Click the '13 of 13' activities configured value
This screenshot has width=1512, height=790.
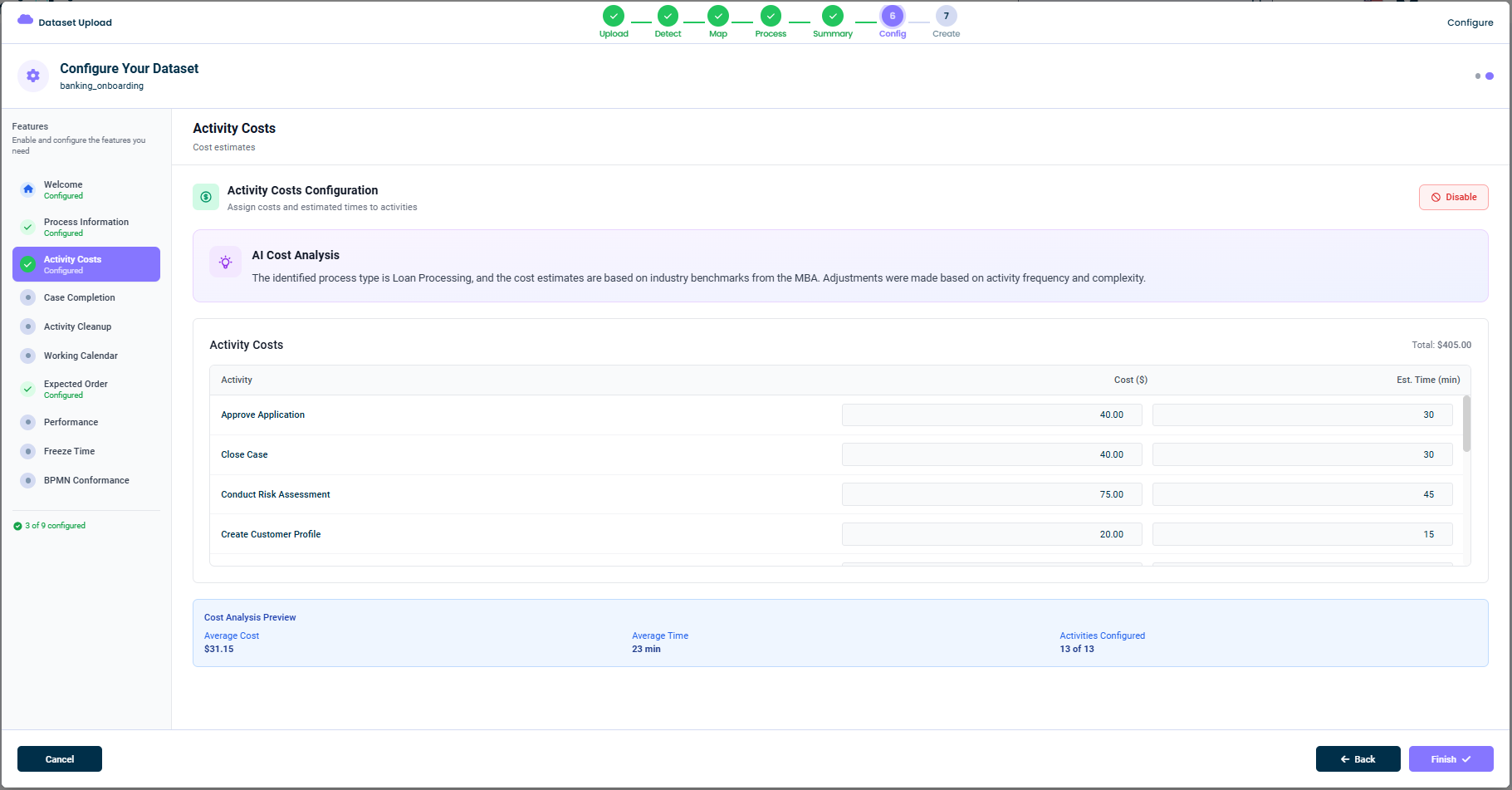tap(1077, 649)
